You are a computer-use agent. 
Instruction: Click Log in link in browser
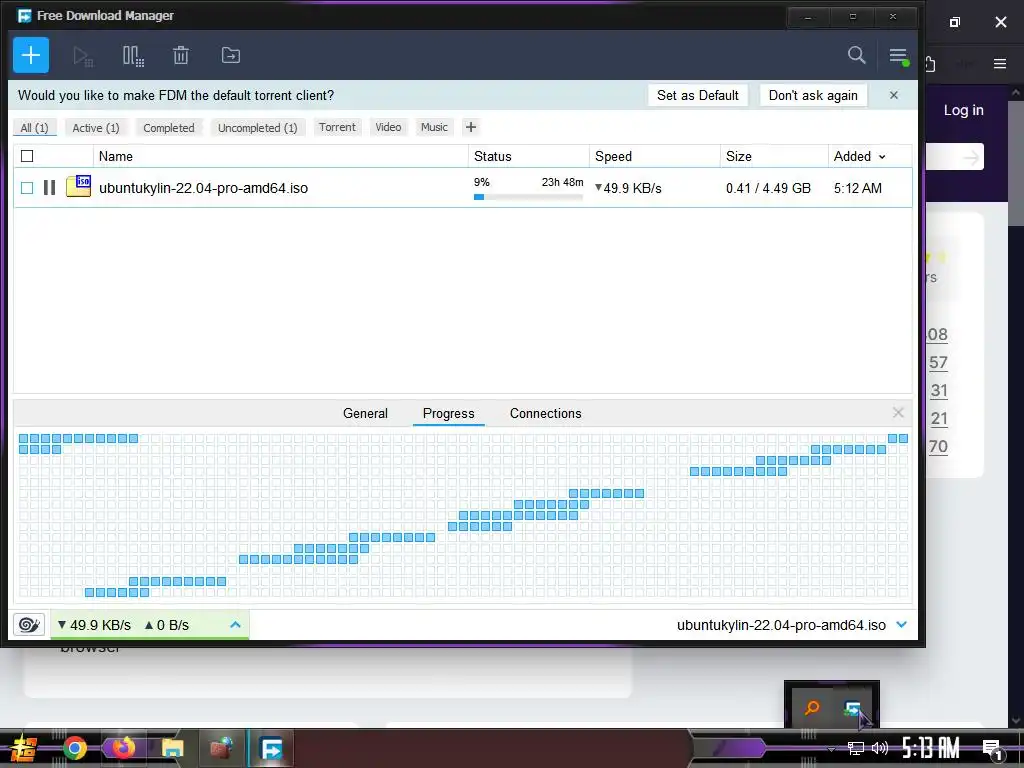point(963,110)
